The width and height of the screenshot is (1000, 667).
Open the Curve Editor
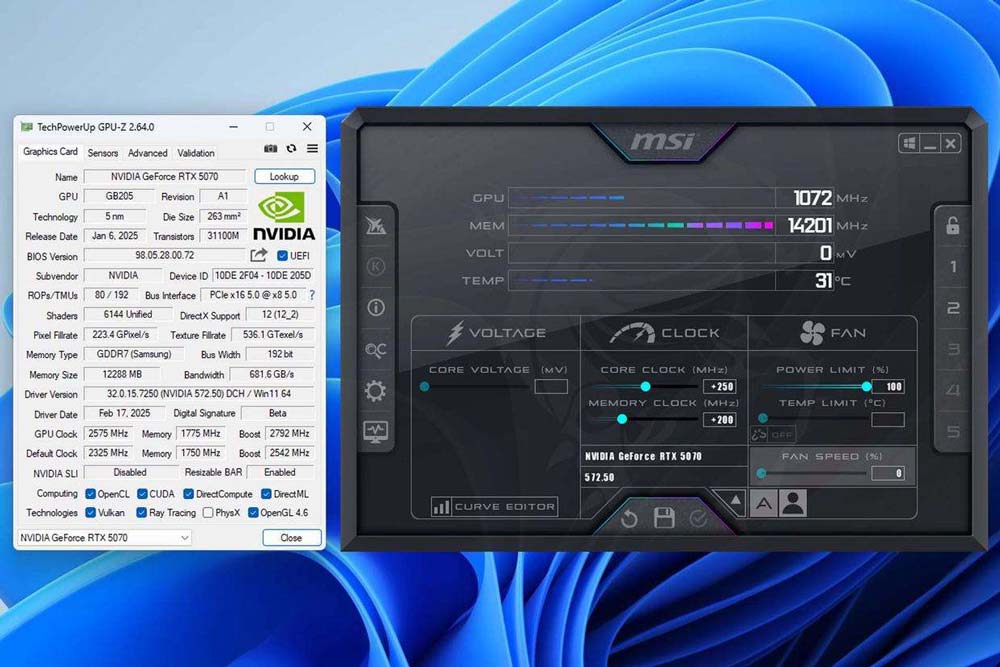494,507
